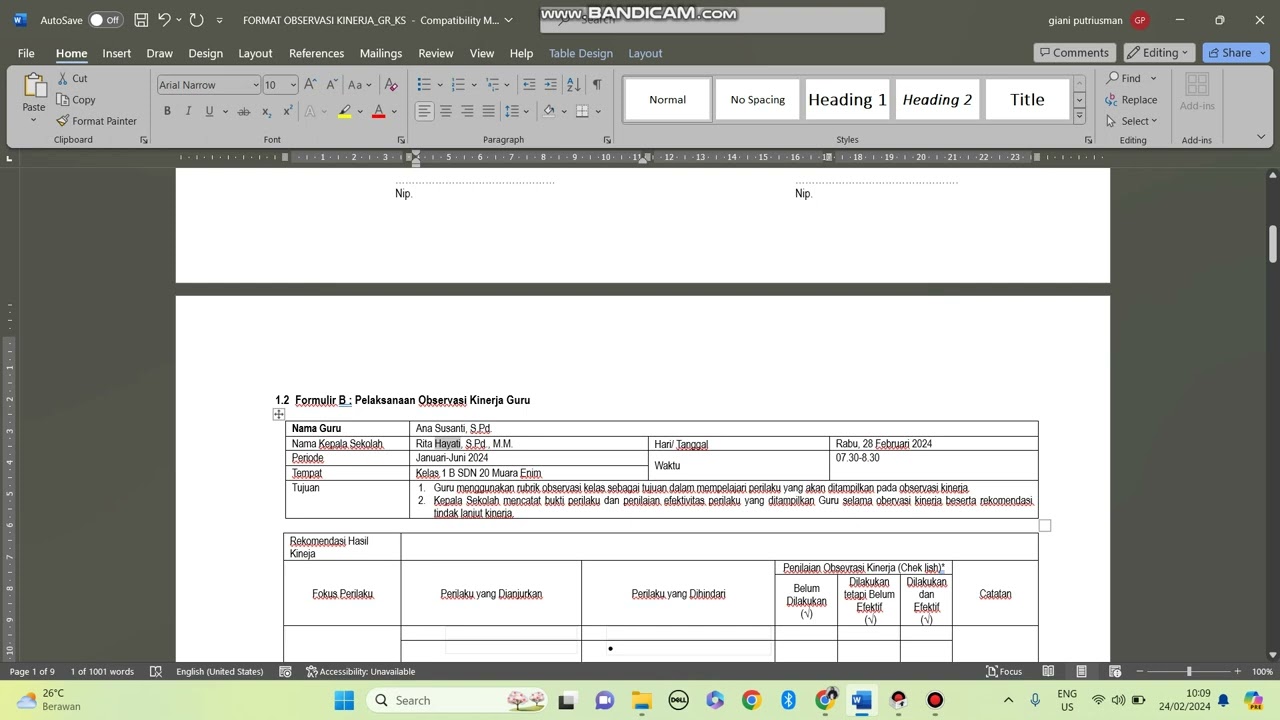Clear all formatting icon
This screenshot has height=720, width=1280.
(x=391, y=85)
